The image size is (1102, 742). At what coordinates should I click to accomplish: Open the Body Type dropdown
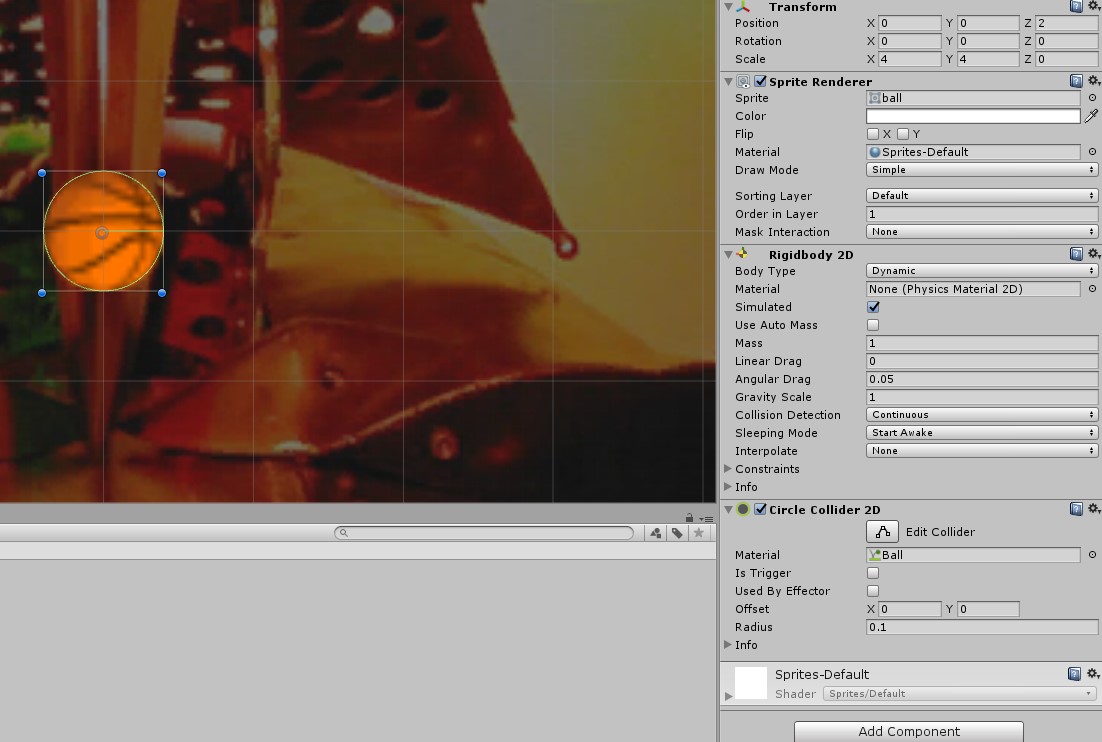tap(982, 271)
